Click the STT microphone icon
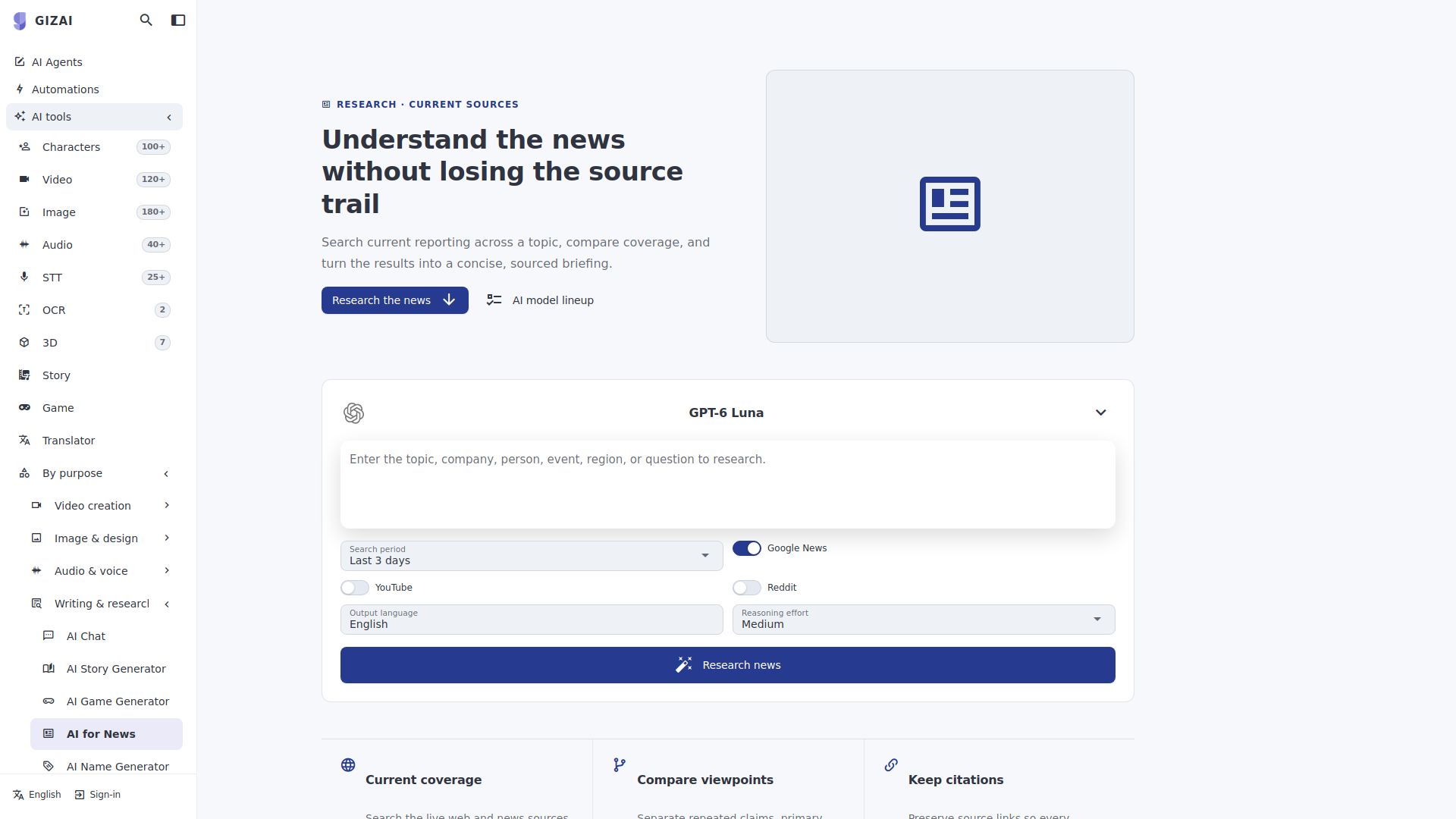Image resolution: width=1456 pixels, height=819 pixels. point(24,278)
